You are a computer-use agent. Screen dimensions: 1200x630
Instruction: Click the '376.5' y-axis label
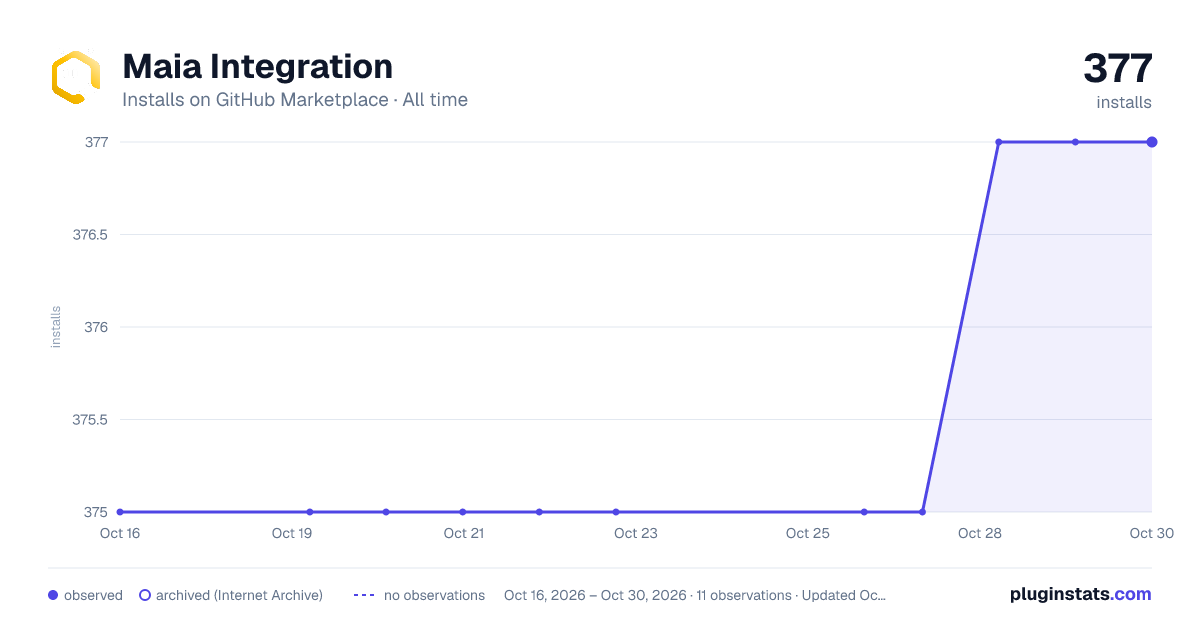(90, 235)
